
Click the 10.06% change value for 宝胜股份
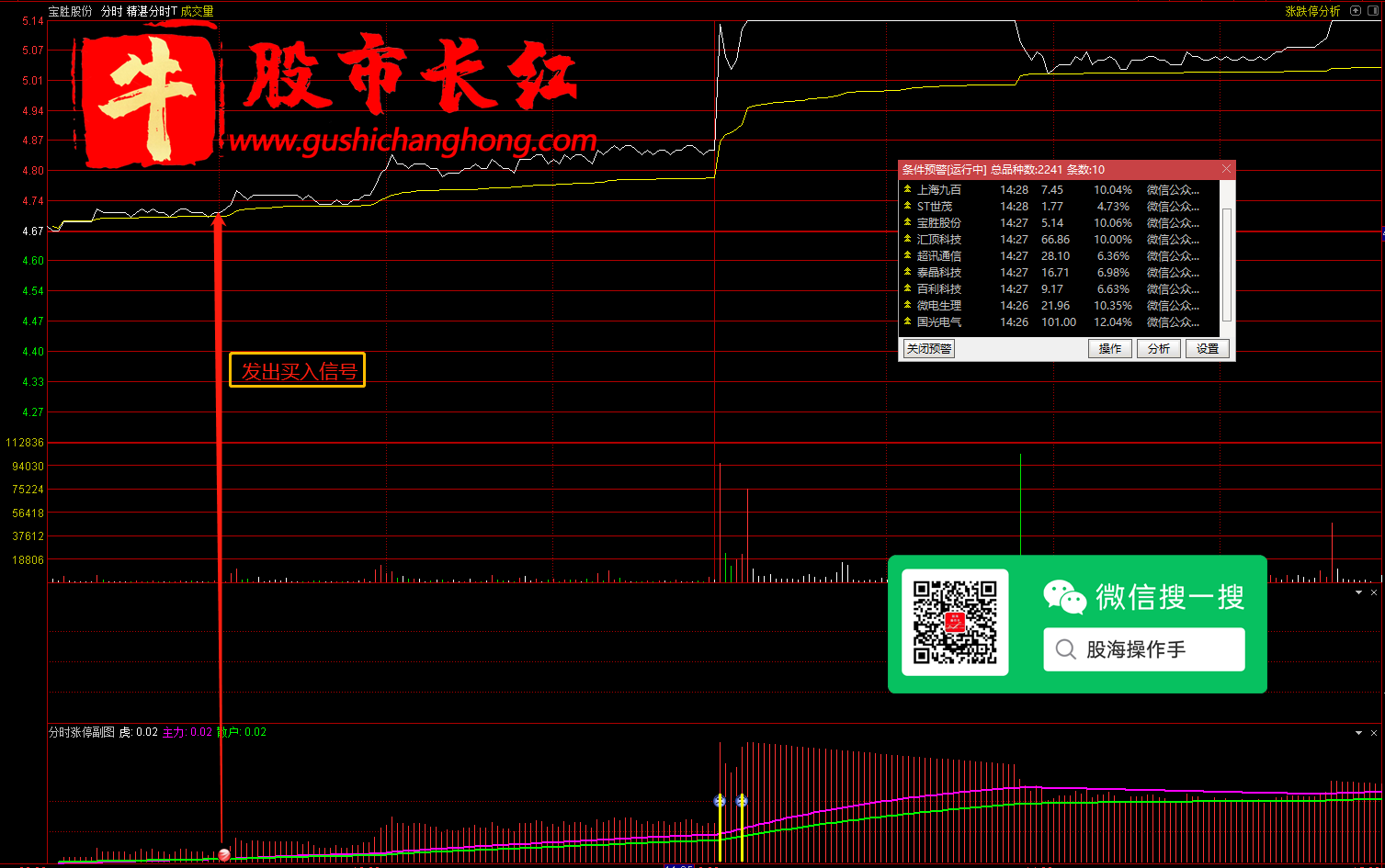click(1113, 223)
